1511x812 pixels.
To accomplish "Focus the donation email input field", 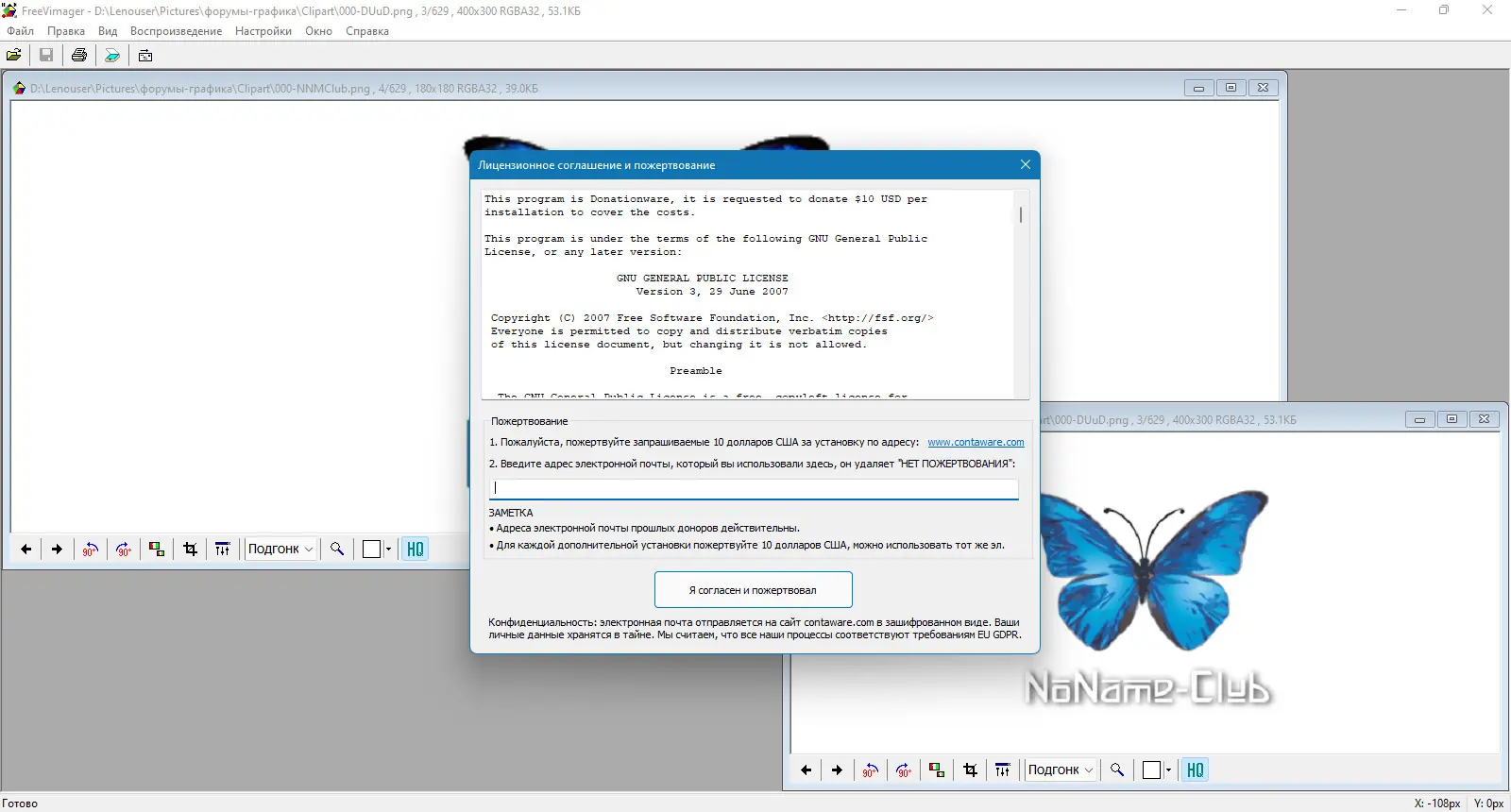I will (x=754, y=488).
